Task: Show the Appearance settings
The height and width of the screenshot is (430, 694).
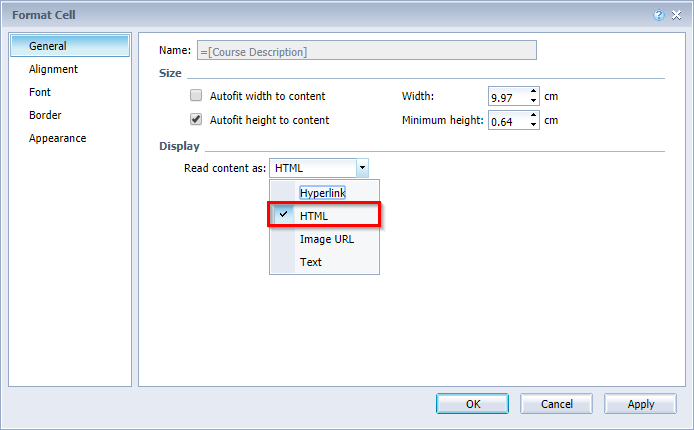Action: (x=57, y=138)
